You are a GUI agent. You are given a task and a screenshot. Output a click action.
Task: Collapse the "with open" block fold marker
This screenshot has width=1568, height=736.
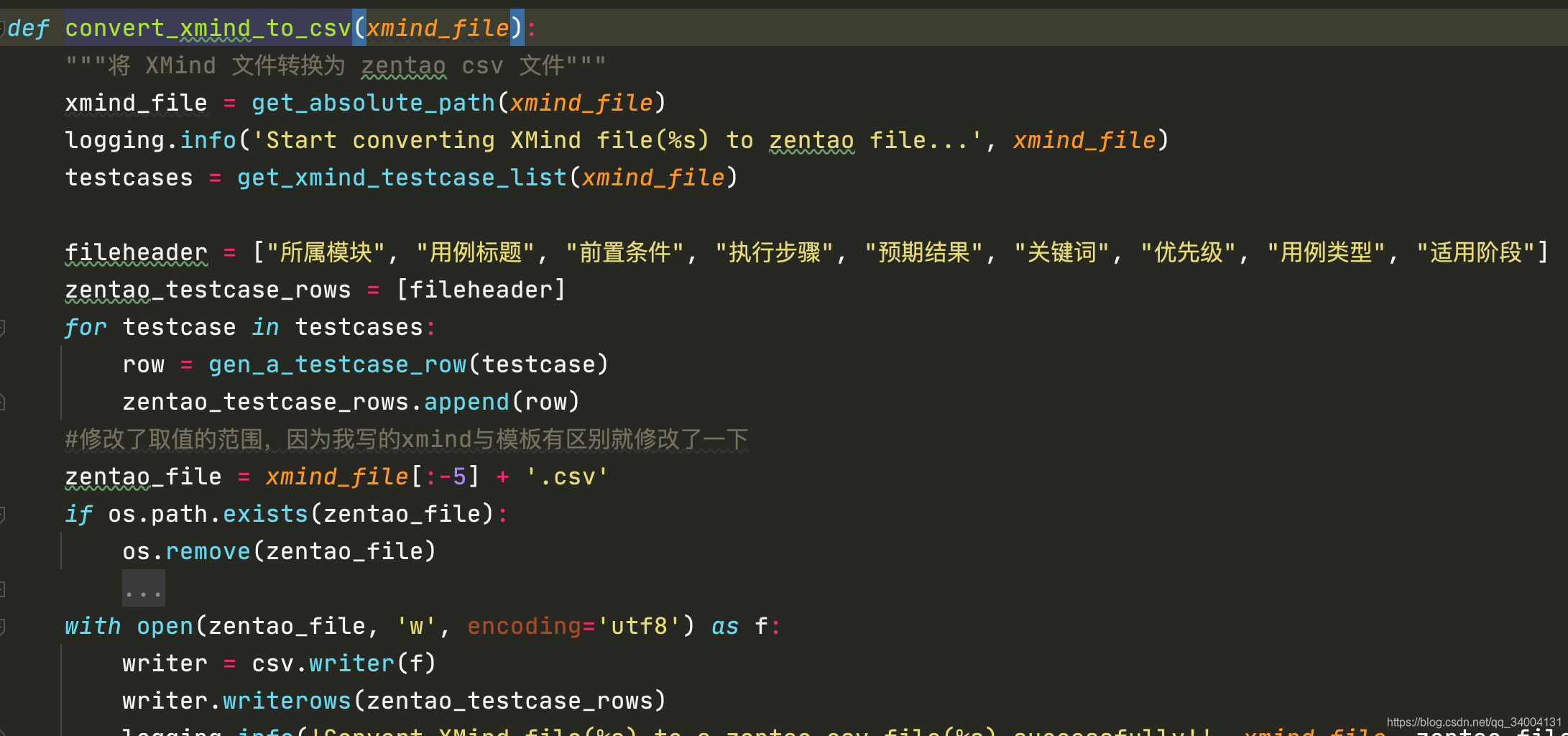tap(2, 627)
